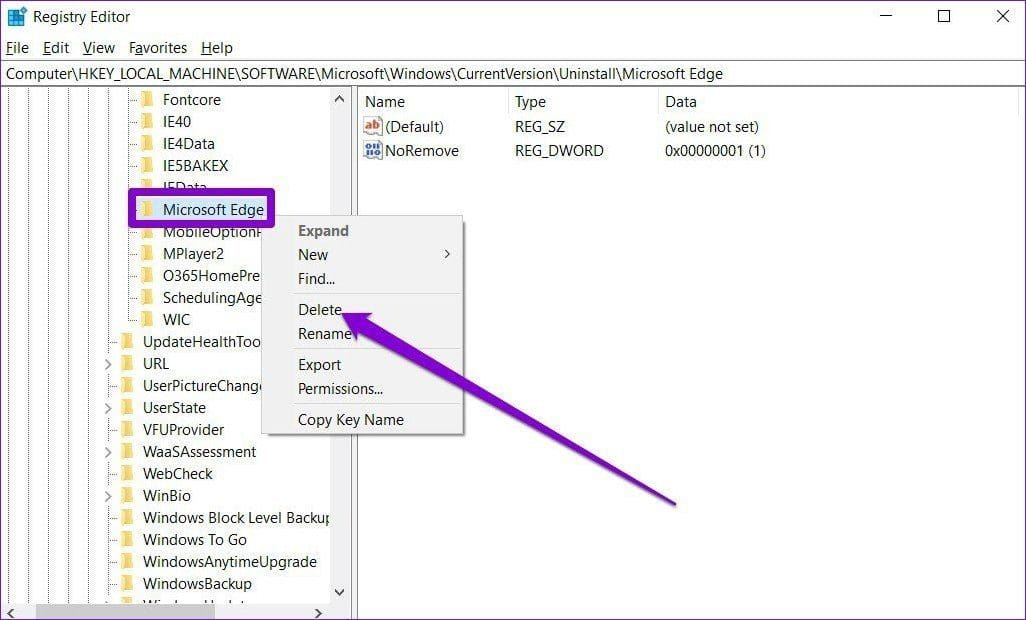Click the O365HomePre folder icon
Screen dimensions: 1026x620
click(x=148, y=275)
